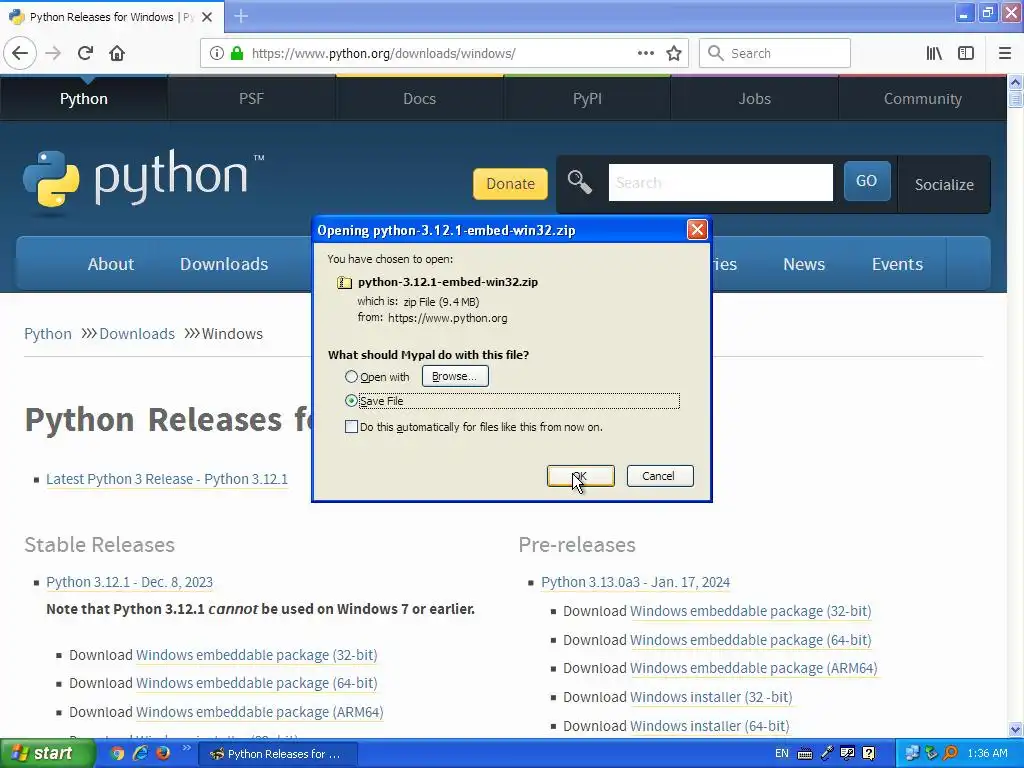Image resolution: width=1024 pixels, height=768 pixels.
Task: Expand the quick launch overflow chevron
Action: pos(185,748)
